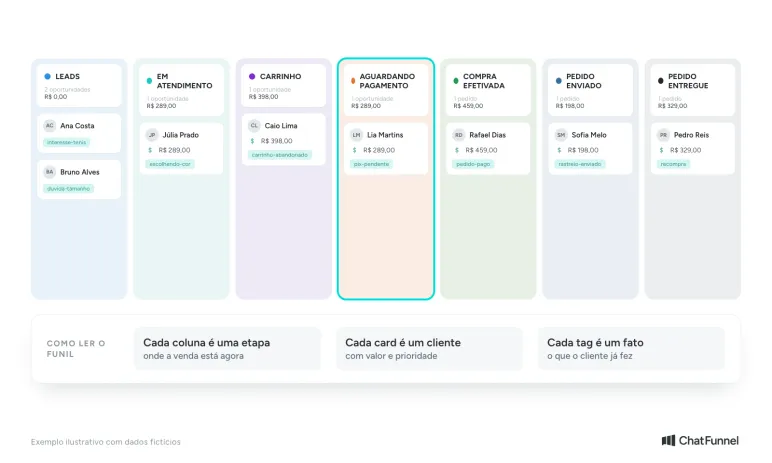This screenshot has width=772, height=463.
Task: Click R$ 459,00 on Rafael Dias' card
Action: pos(482,150)
